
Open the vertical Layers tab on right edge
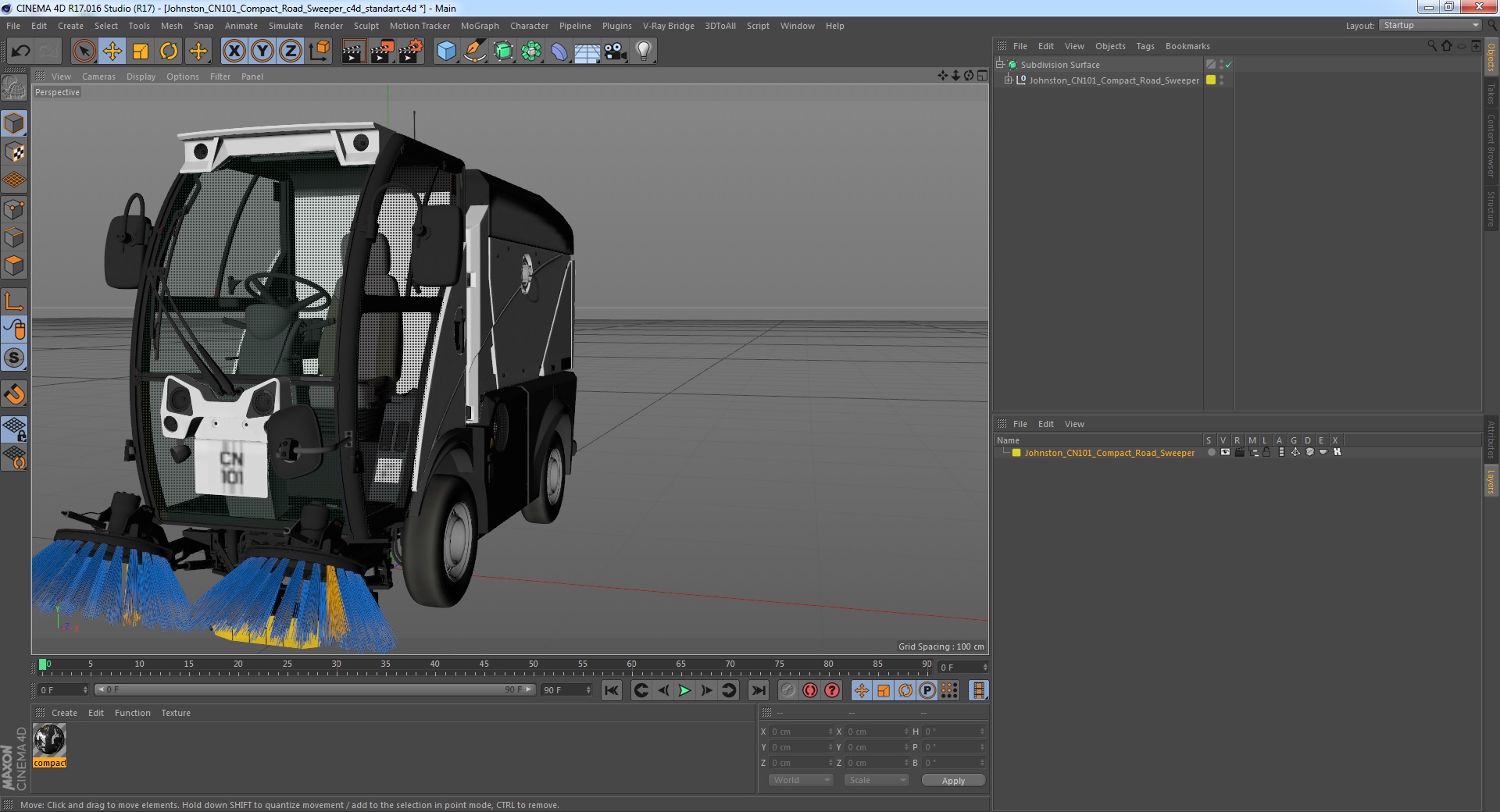click(1491, 481)
